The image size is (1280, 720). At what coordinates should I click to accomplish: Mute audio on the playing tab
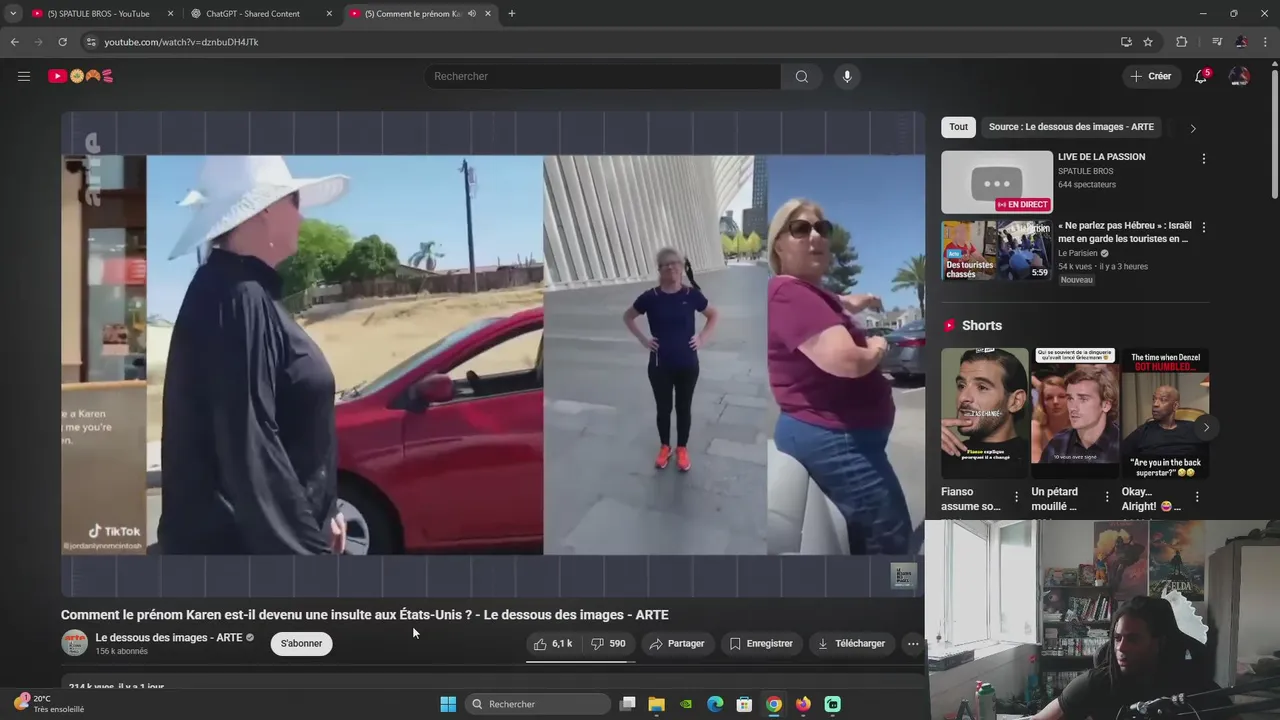pyautogui.click(x=471, y=14)
